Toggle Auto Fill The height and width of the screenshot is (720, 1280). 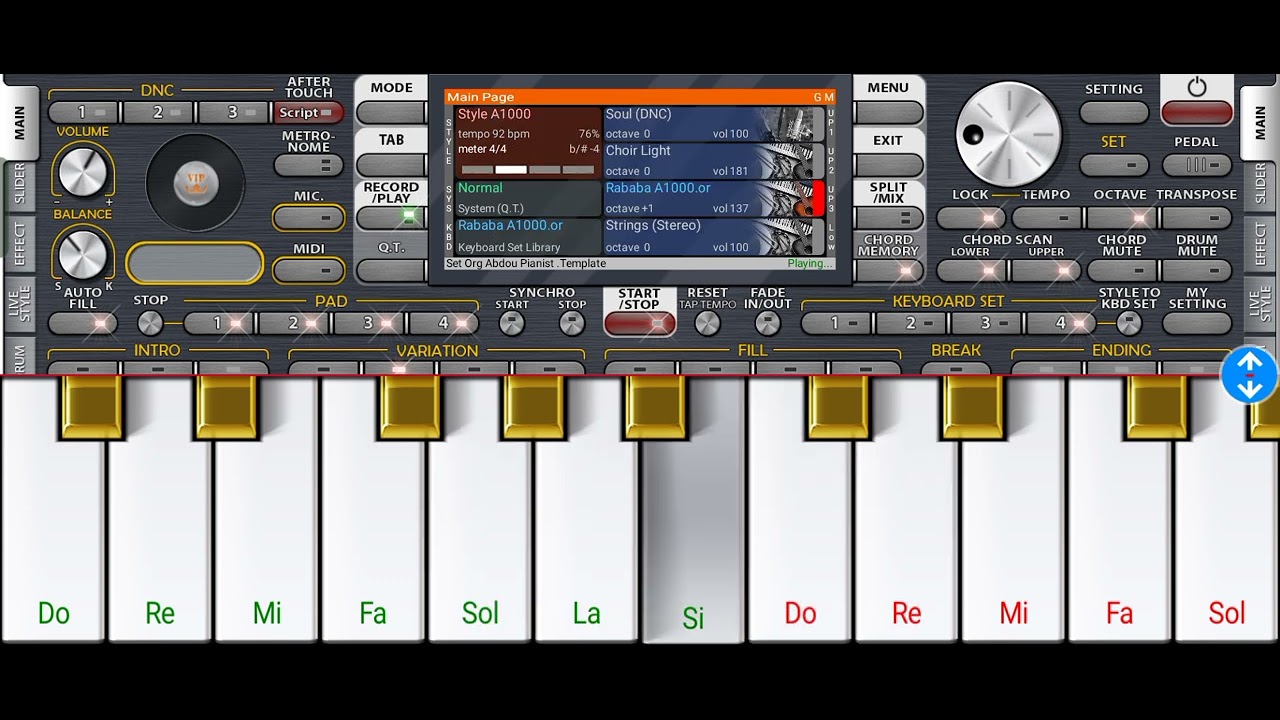click(83, 323)
